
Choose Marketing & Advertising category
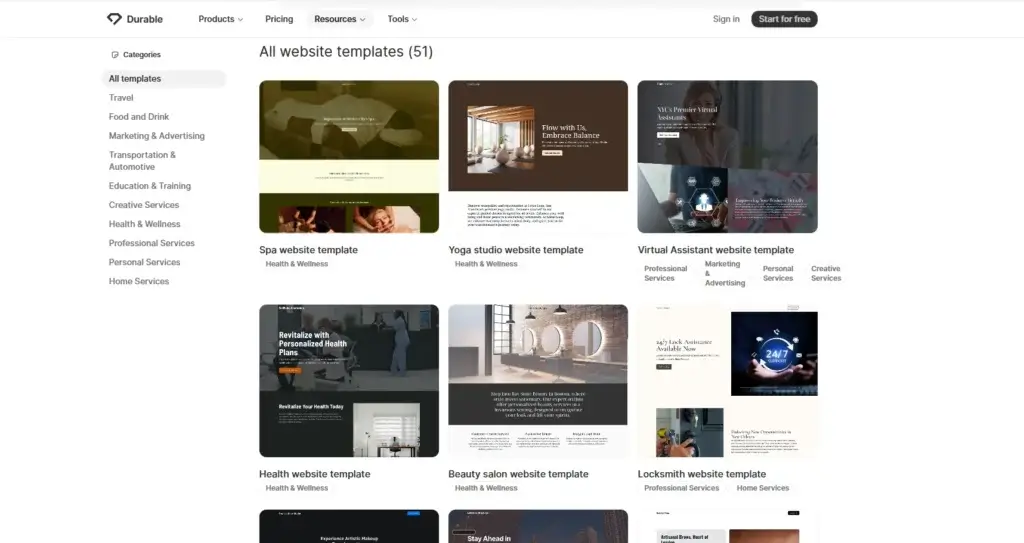(157, 135)
